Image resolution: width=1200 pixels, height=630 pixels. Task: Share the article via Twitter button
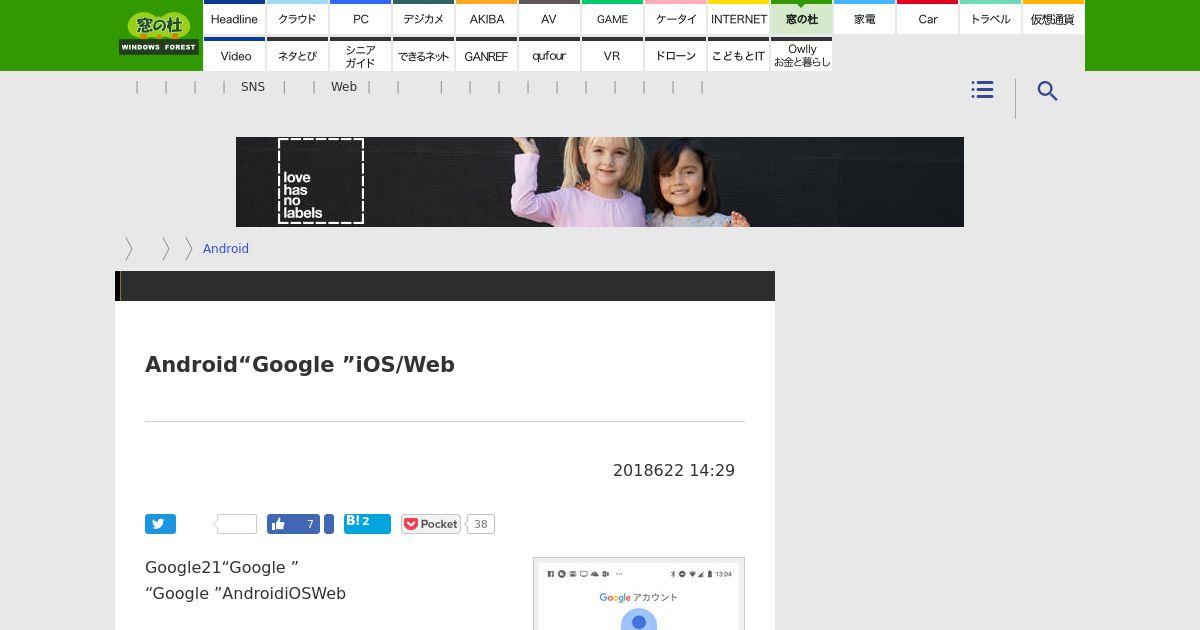click(160, 524)
